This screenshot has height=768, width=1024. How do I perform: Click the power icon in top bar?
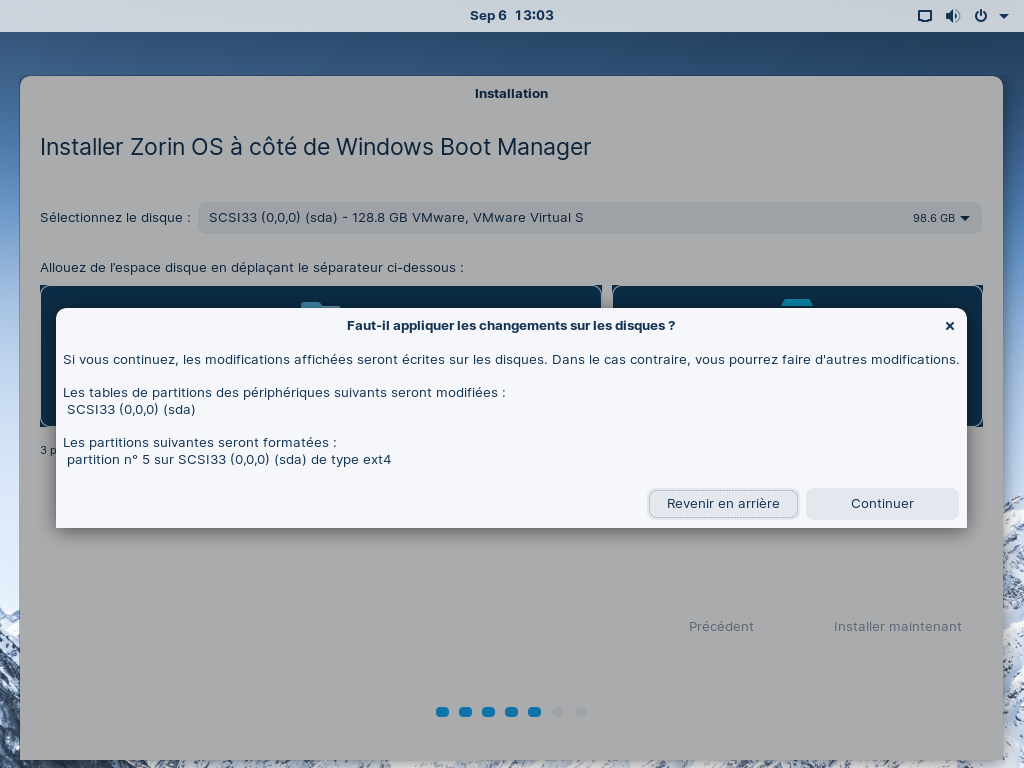pyautogui.click(x=981, y=16)
